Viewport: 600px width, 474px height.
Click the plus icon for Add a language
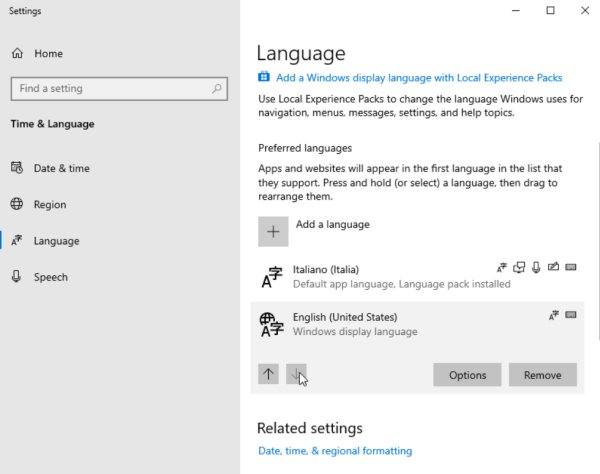273,231
